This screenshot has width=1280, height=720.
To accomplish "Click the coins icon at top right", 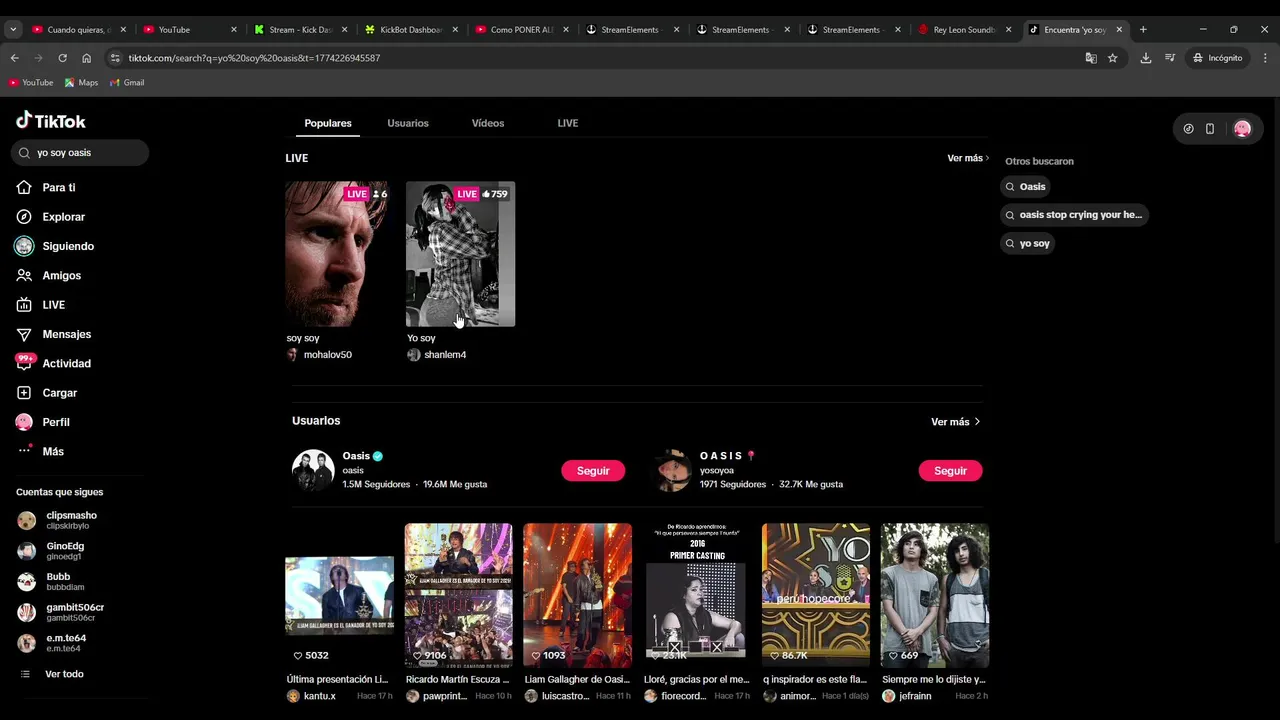I will coord(1188,129).
